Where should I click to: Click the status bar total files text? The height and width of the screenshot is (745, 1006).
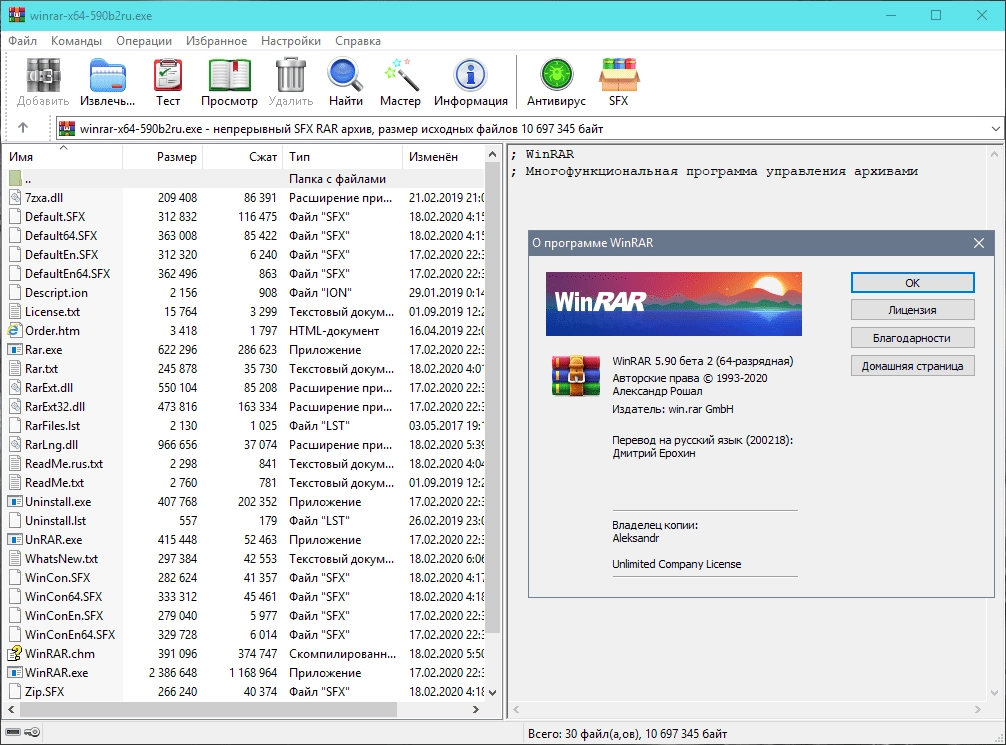(627, 733)
